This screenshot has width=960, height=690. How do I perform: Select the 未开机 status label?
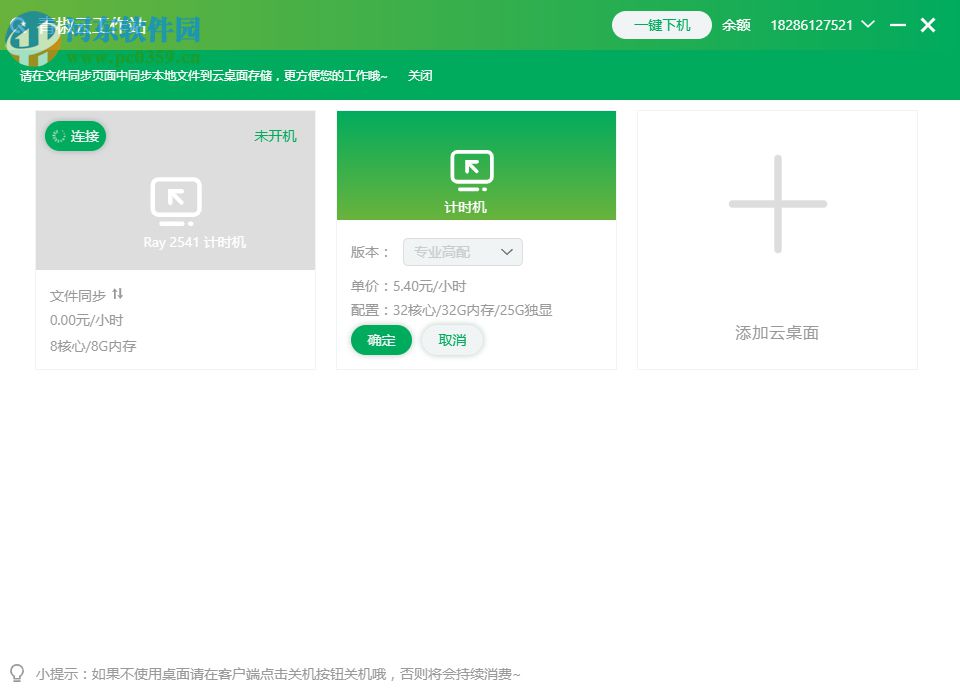(x=275, y=136)
